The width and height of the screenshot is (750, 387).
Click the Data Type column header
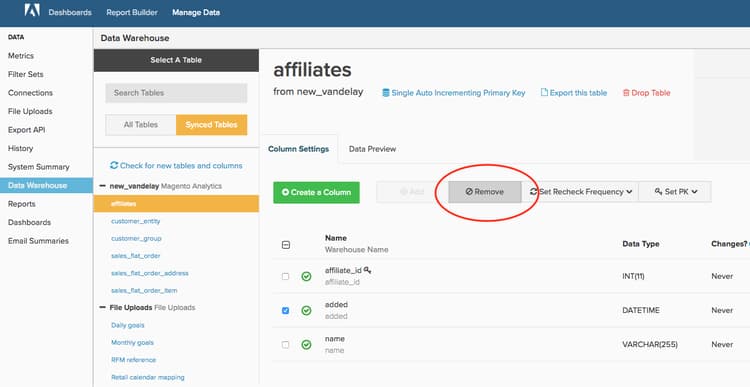pos(640,244)
